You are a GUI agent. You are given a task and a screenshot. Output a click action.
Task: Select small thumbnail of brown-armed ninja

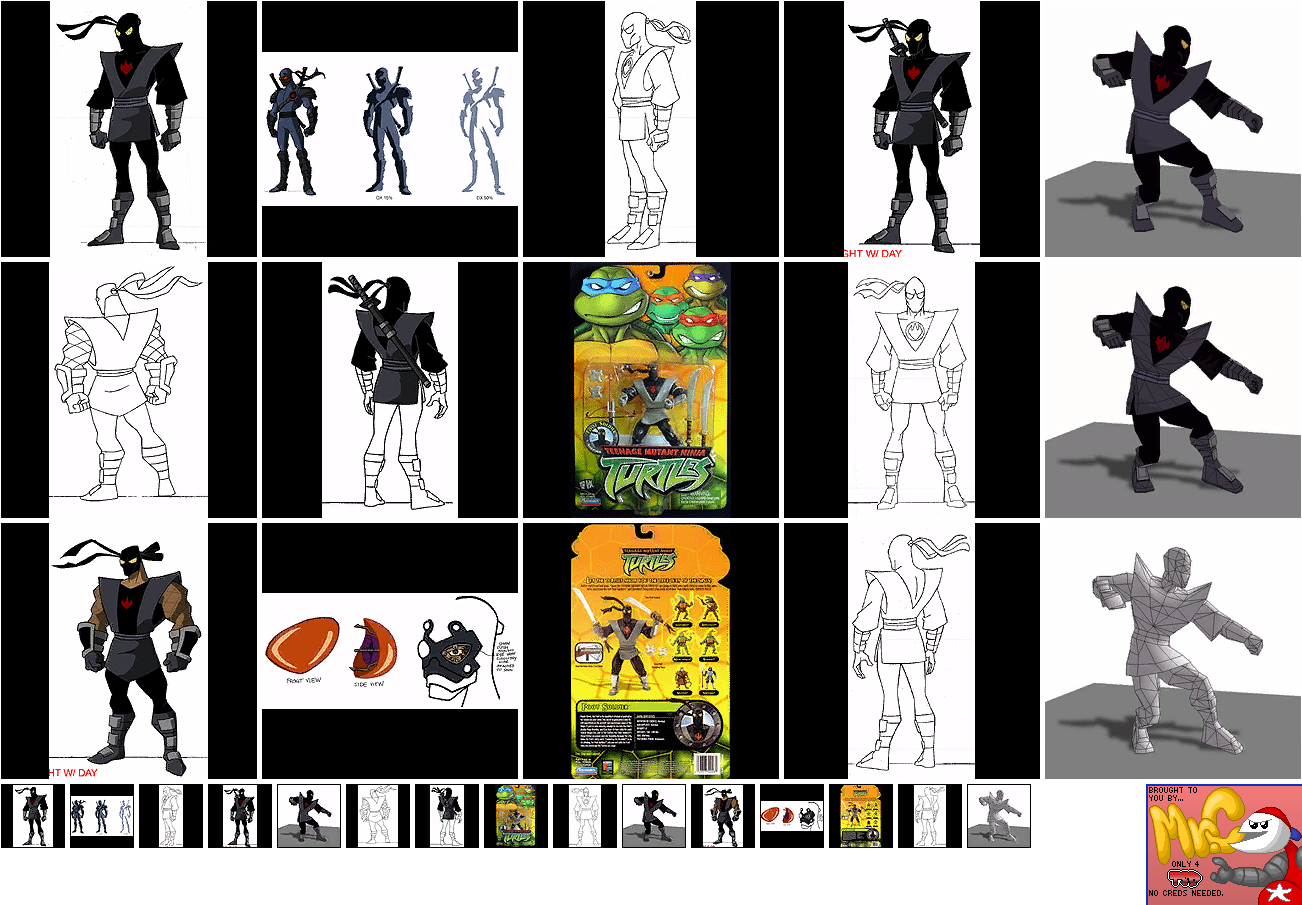(723, 816)
